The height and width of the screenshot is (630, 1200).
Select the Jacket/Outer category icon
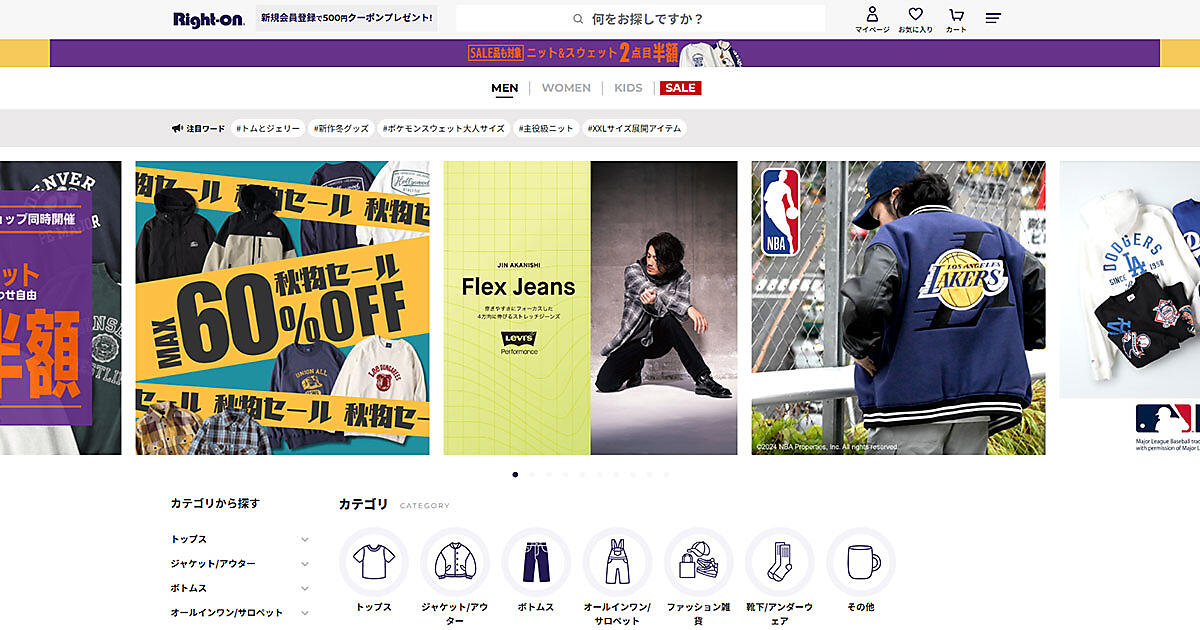455,562
